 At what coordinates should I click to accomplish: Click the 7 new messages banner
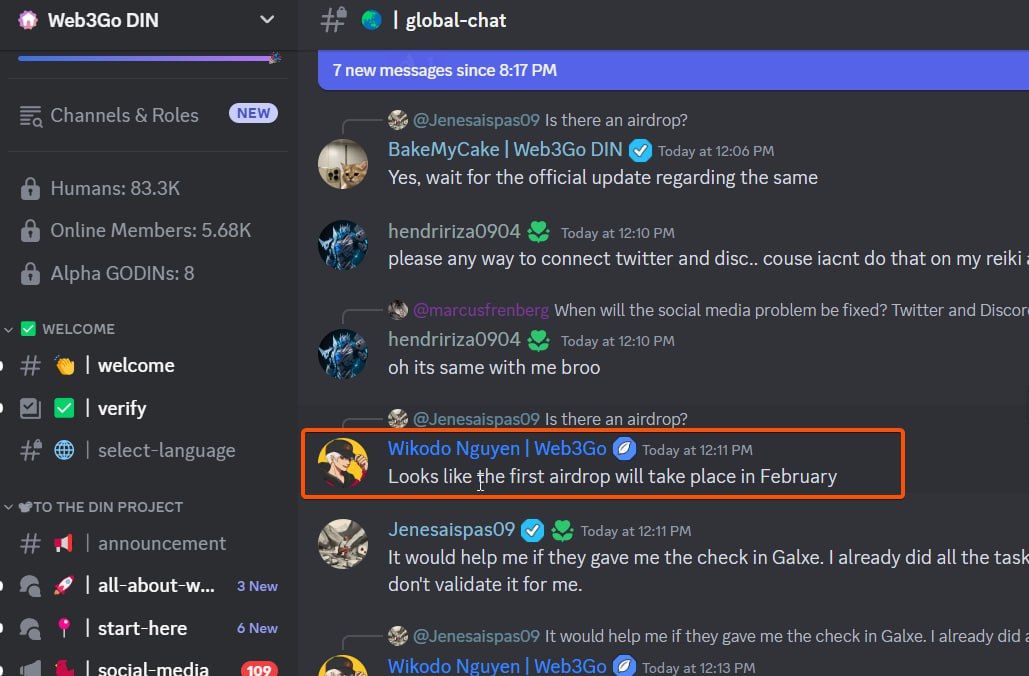[673, 70]
